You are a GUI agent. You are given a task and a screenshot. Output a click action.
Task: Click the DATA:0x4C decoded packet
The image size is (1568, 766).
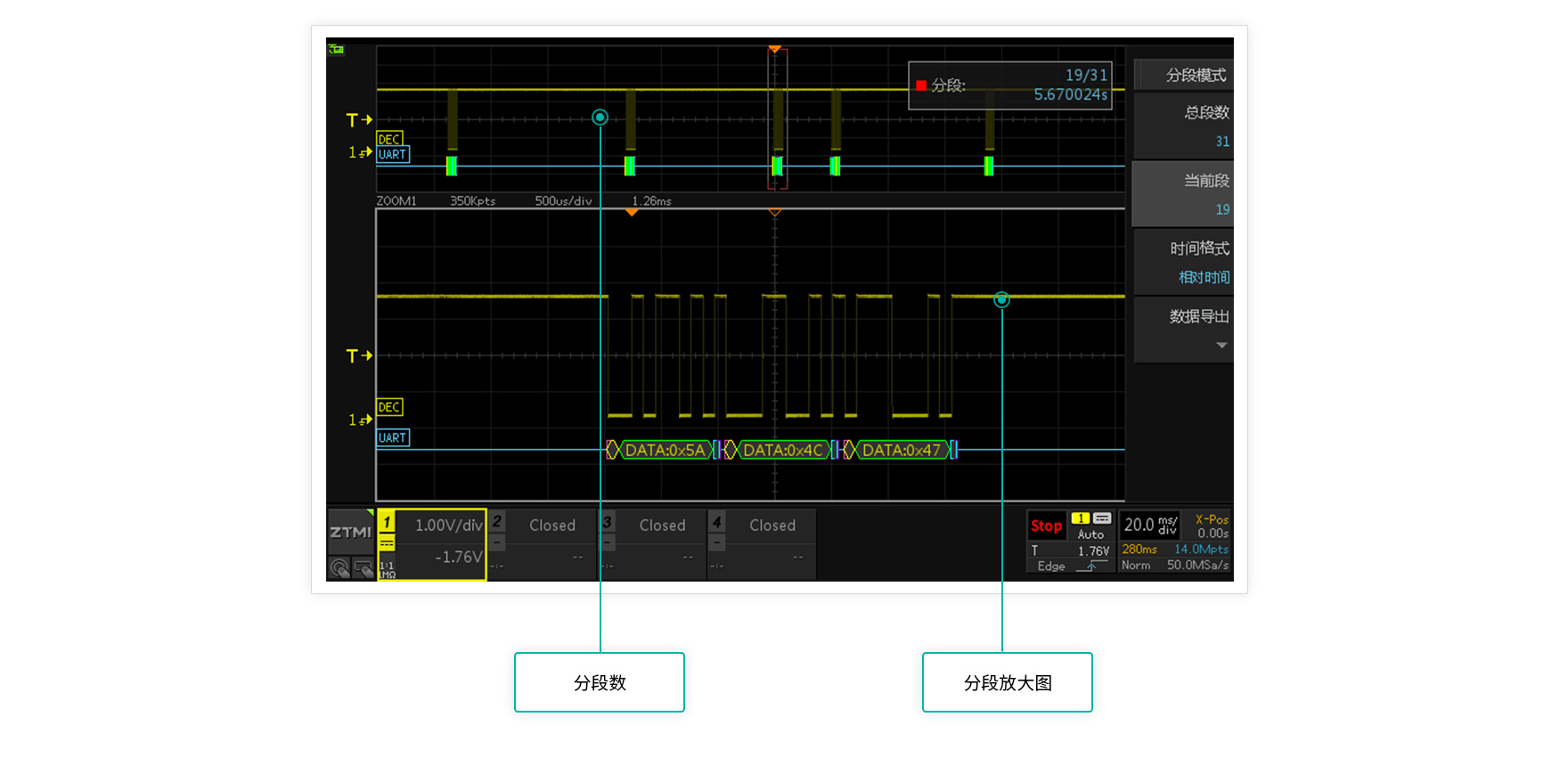tap(782, 450)
